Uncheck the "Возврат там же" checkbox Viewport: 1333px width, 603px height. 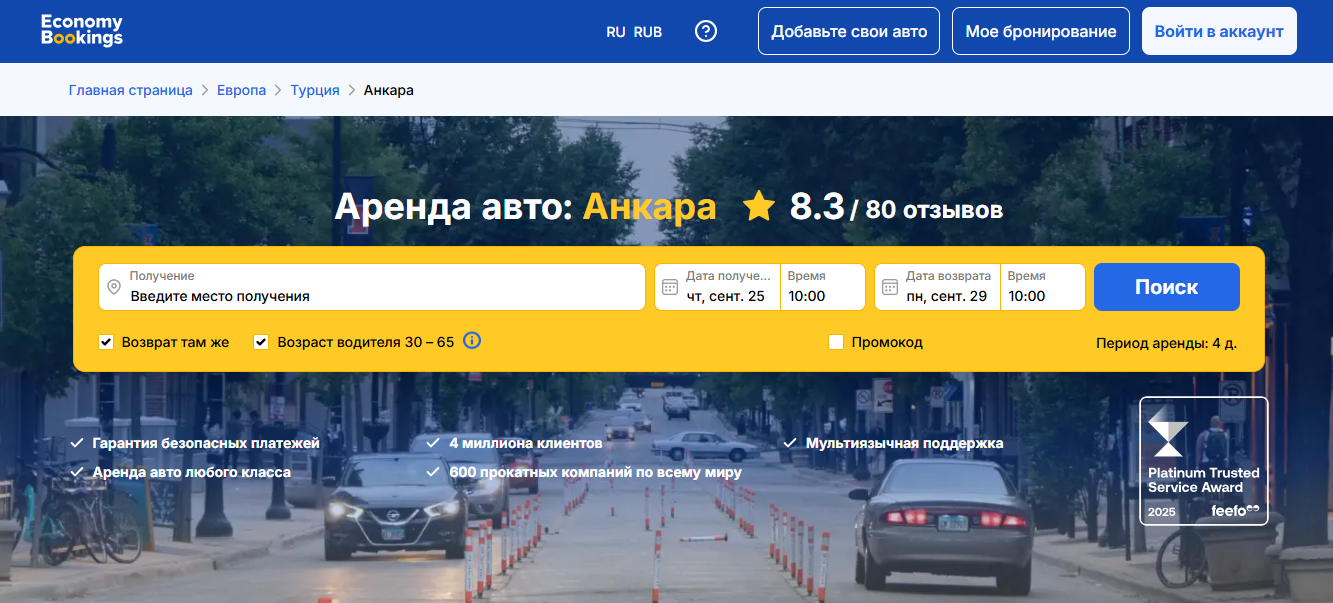(106, 342)
